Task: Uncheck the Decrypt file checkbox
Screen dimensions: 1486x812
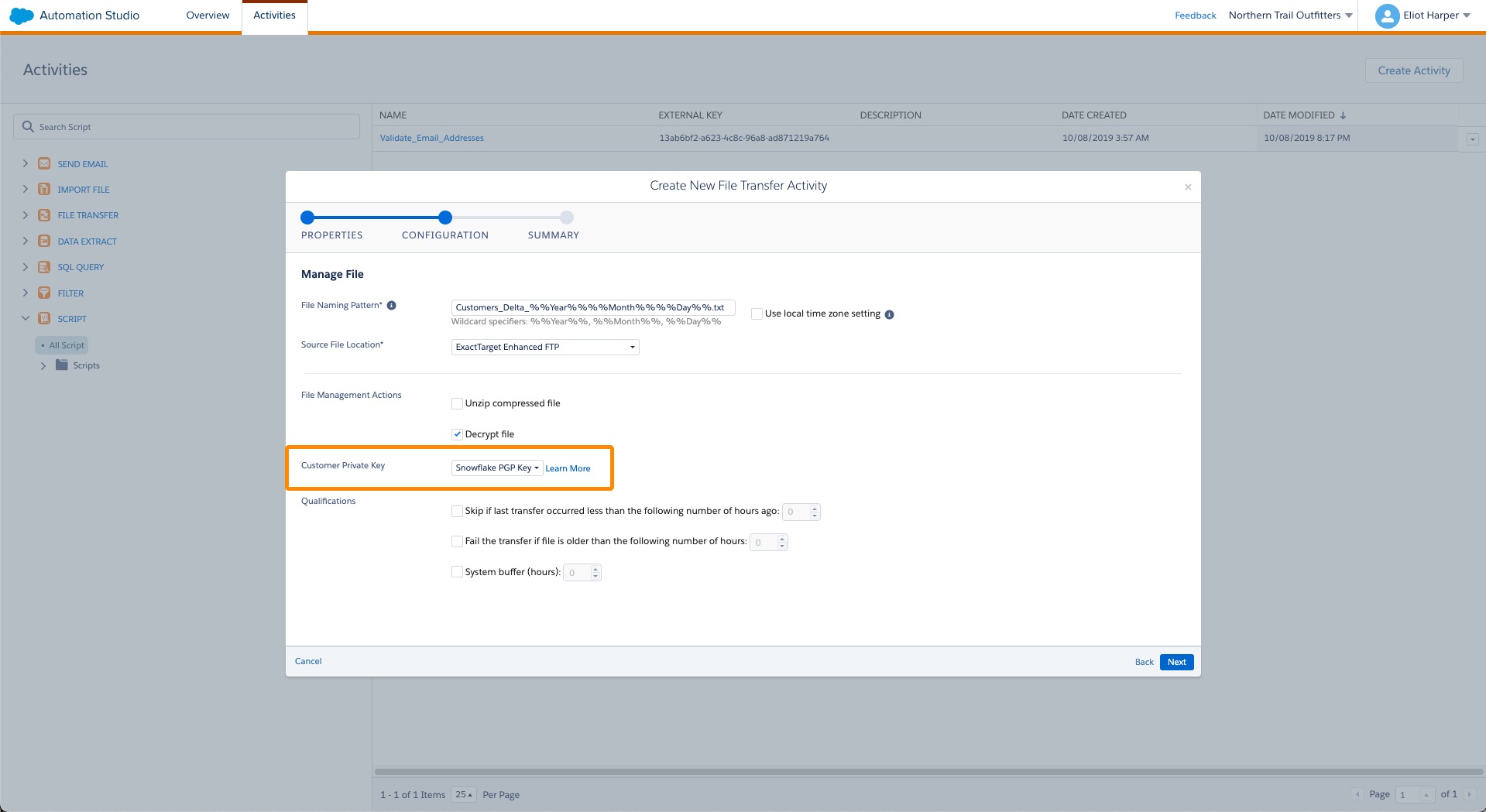Action: click(457, 434)
